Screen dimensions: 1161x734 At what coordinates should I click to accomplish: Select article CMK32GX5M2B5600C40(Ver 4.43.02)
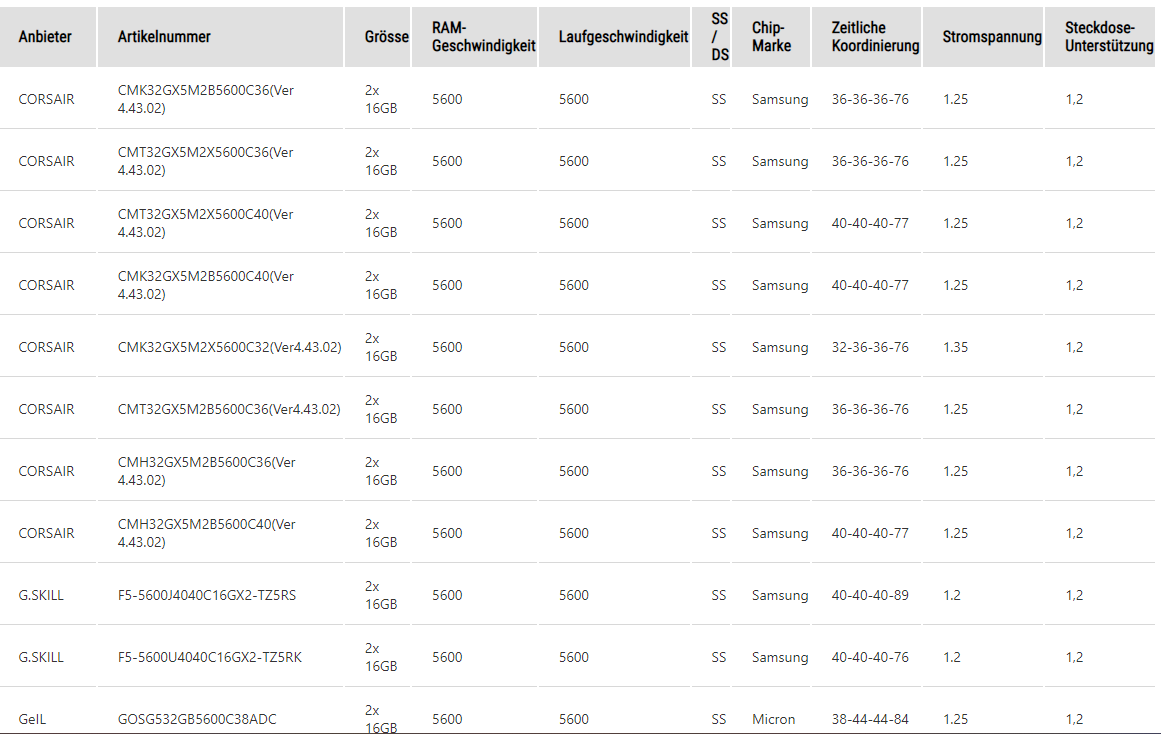pos(206,285)
